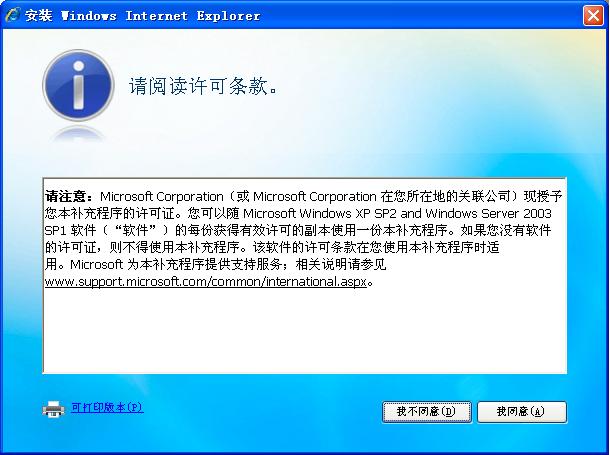The height and width of the screenshot is (455, 610).
Task: Click the 安装 Windows Internet Explorer title text
Action: tap(142, 16)
